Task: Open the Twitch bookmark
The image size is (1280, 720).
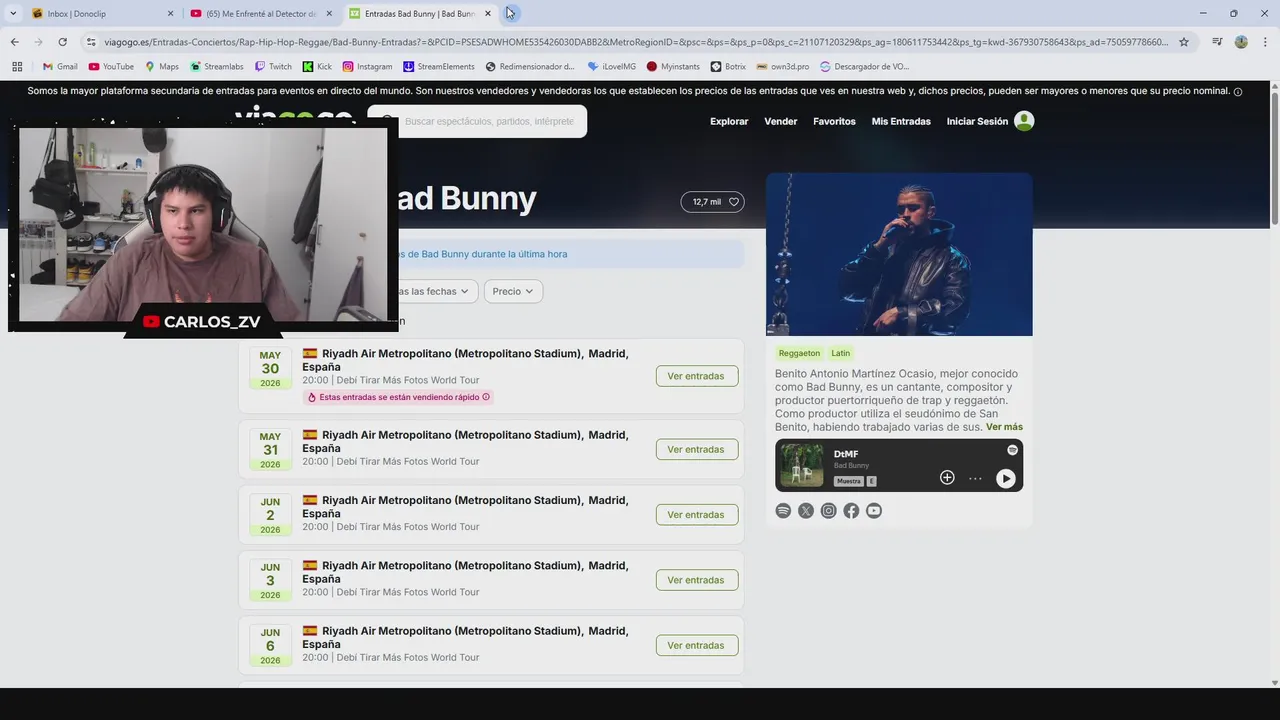Action: pyautogui.click(x=273, y=67)
